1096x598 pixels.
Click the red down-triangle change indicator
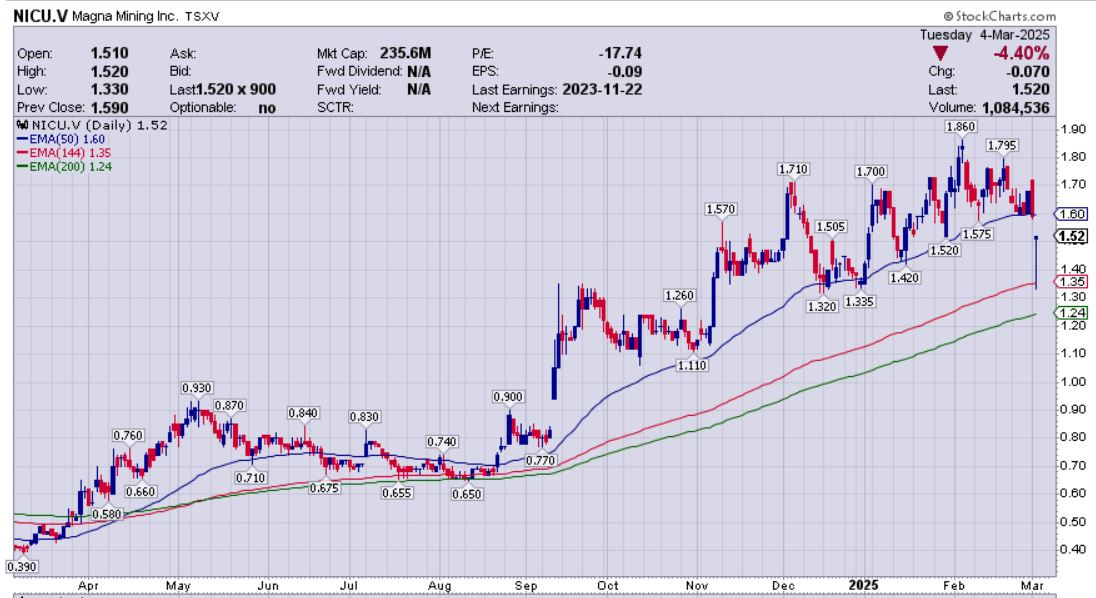coord(940,53)
